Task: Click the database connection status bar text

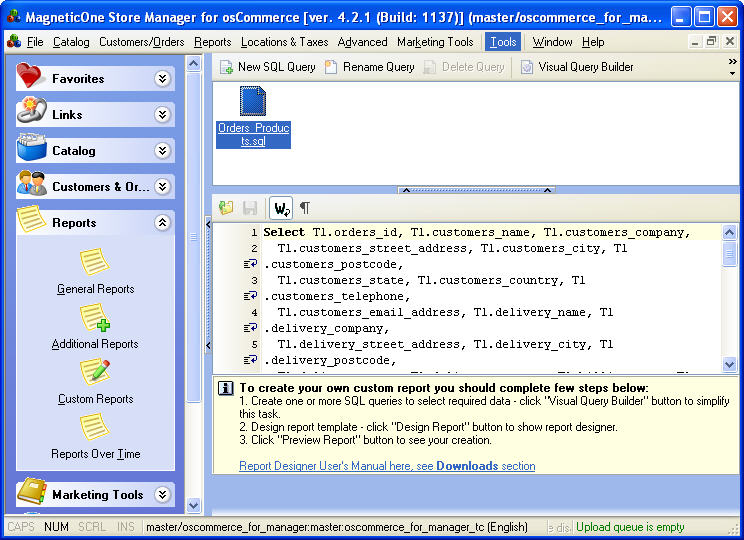Action: (336, 527)
